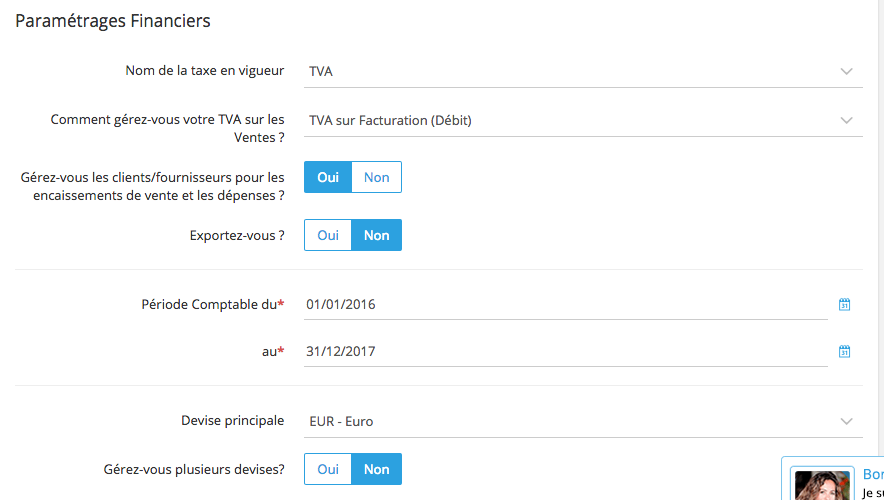Enable multiple currencies with Oui
Screen dimensions: 884x500
point(328,469)
